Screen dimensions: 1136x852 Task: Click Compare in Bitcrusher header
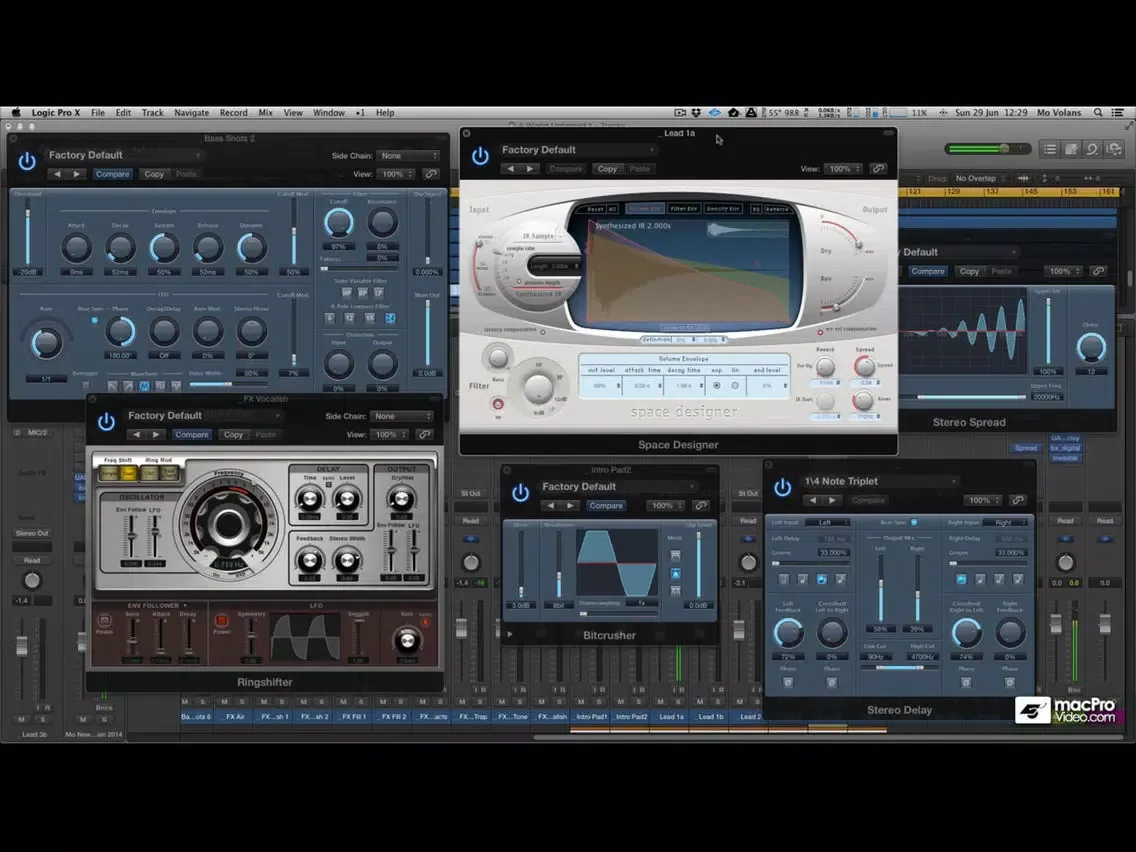pos(606,505)
